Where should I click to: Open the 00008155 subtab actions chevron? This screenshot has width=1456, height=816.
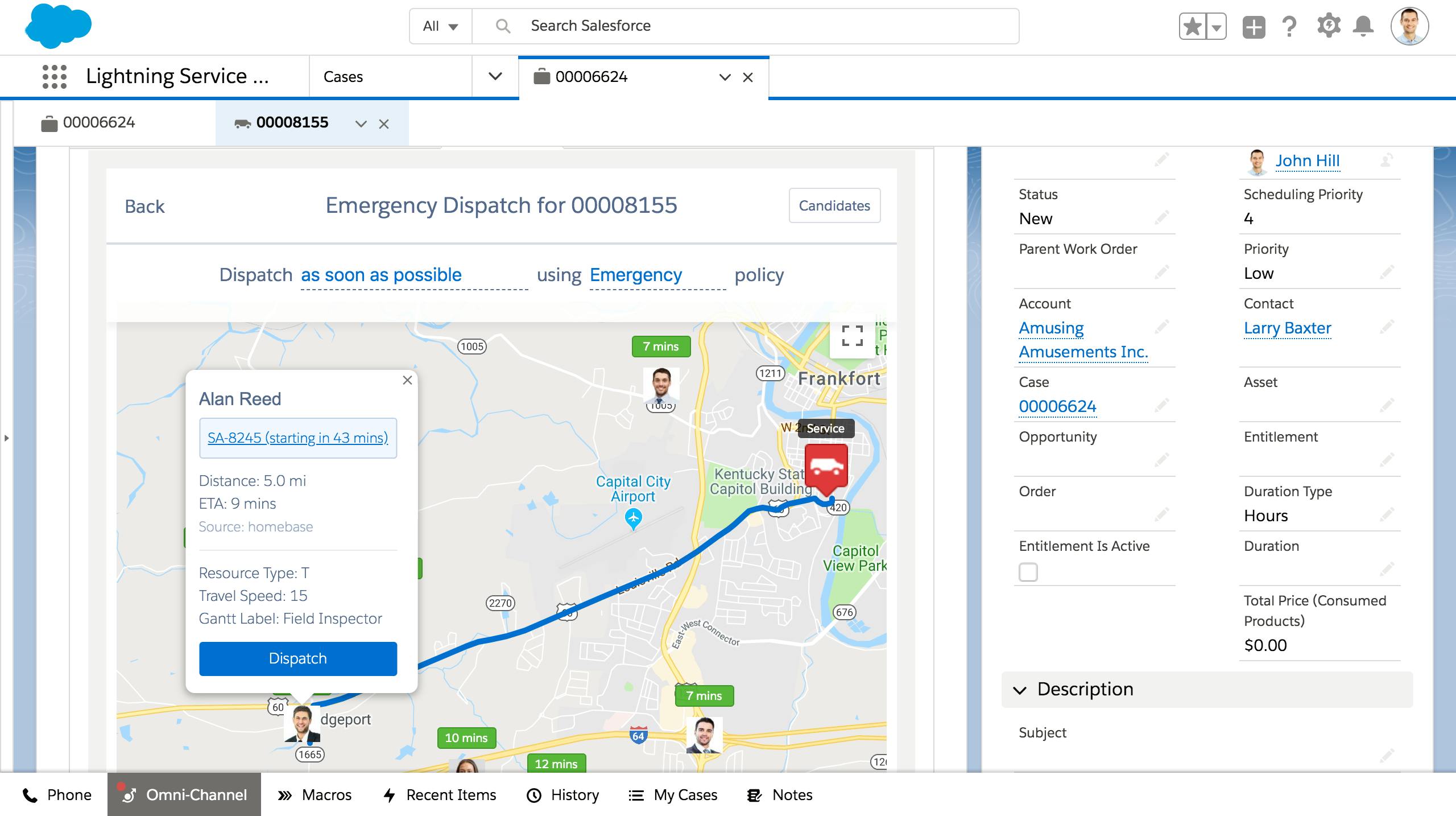click(x=361, y=123)
